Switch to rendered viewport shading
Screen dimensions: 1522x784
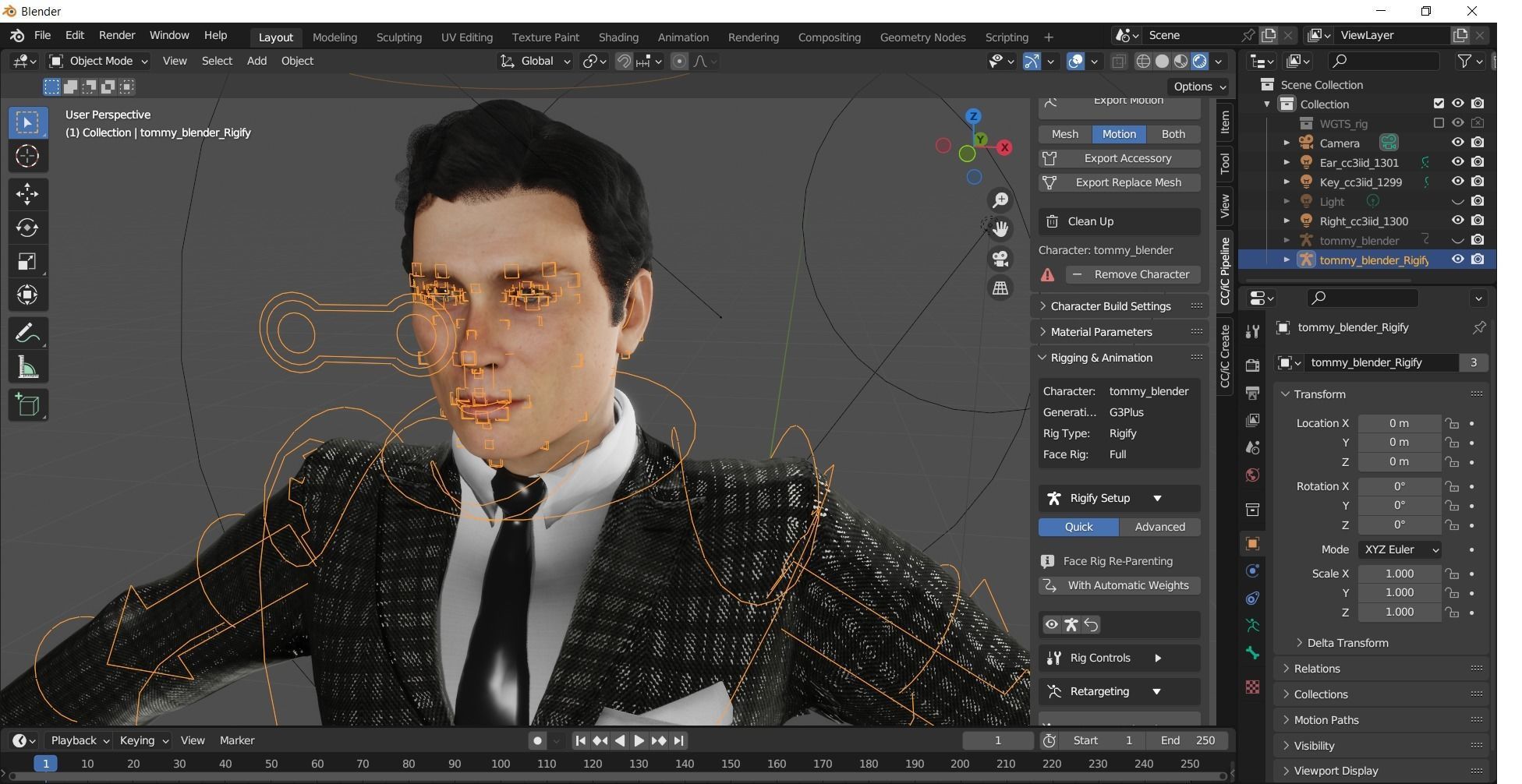(1200, 62)
